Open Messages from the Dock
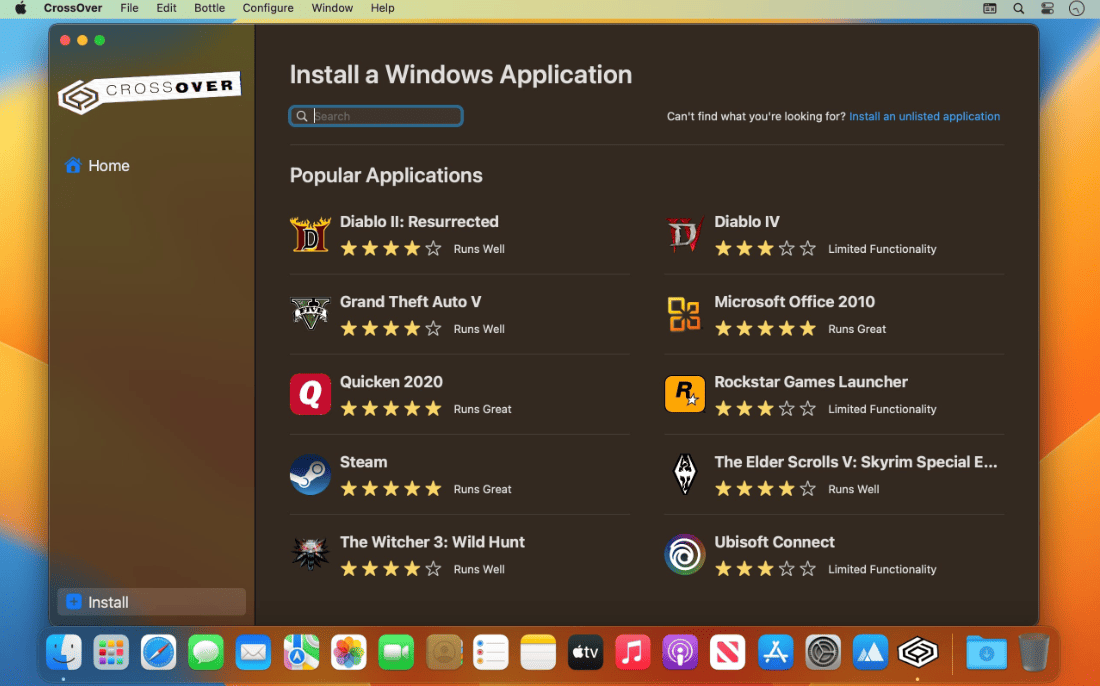Screen dimensions: 1100x686 [206, 652]
